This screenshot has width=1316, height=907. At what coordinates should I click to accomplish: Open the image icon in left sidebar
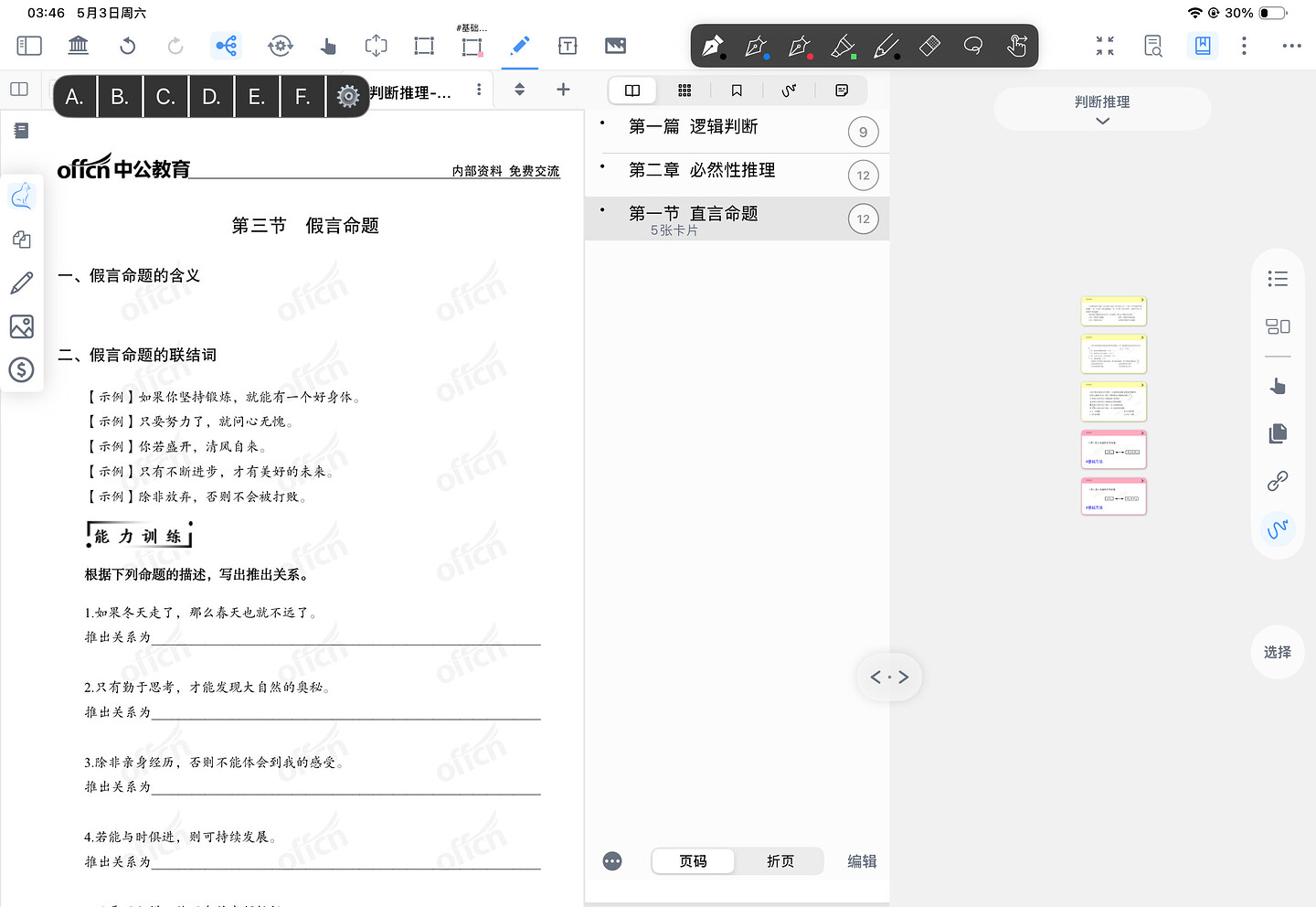point(22,326)
